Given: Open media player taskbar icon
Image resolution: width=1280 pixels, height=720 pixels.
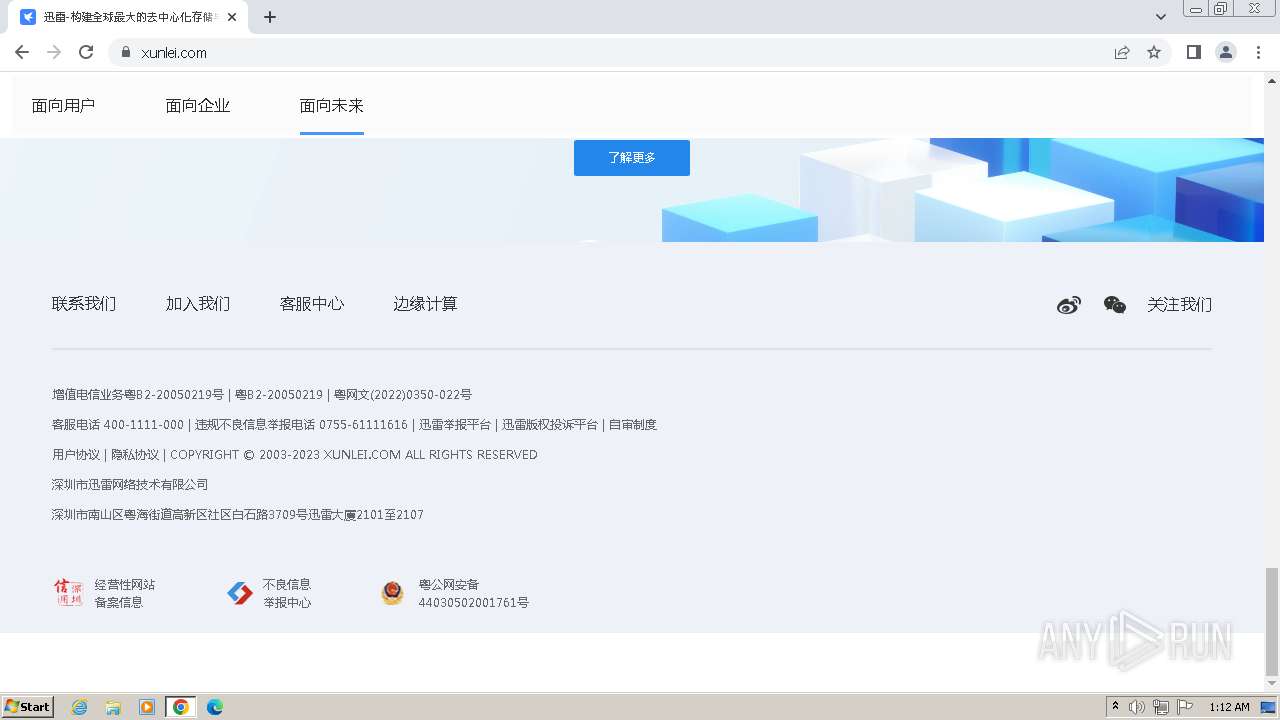Looking at the screenshot, I should point(147,707).
